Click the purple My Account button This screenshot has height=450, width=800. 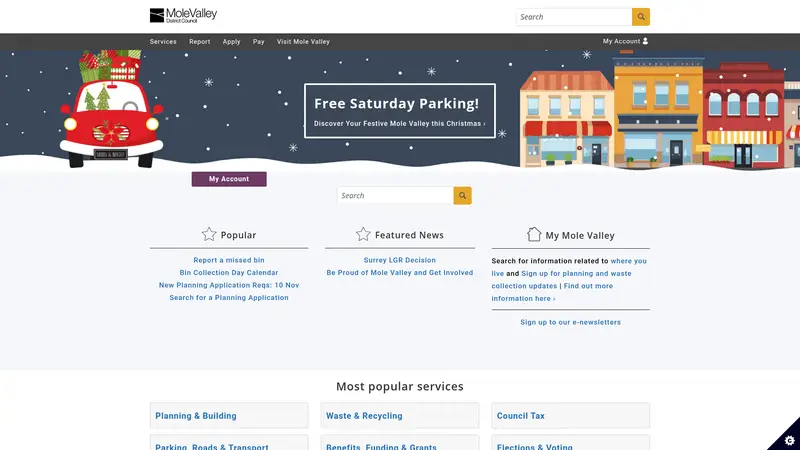click(x=229, y=179)
